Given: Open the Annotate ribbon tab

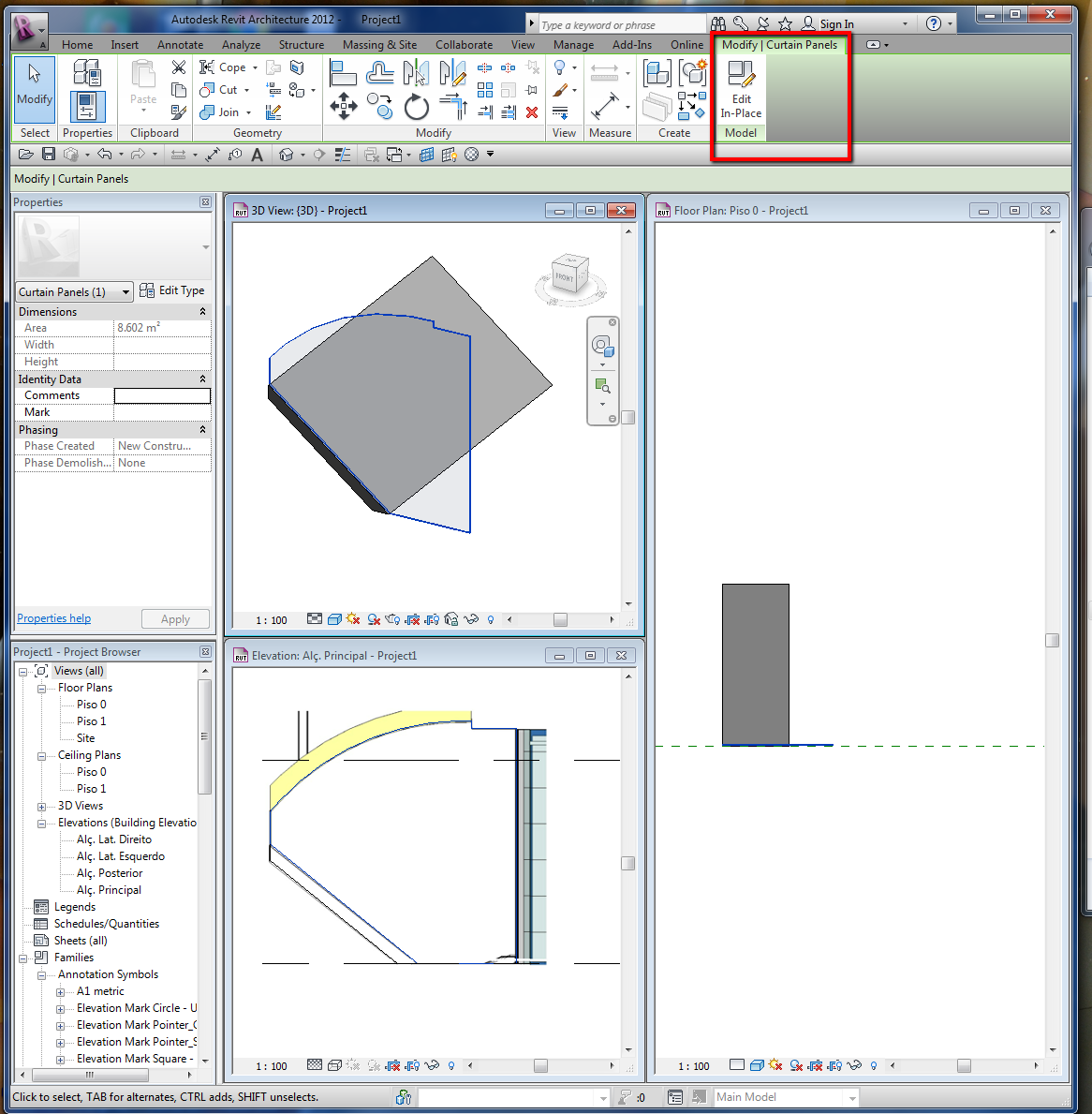Looking at the screenshot, I should (x=180, y=45).
